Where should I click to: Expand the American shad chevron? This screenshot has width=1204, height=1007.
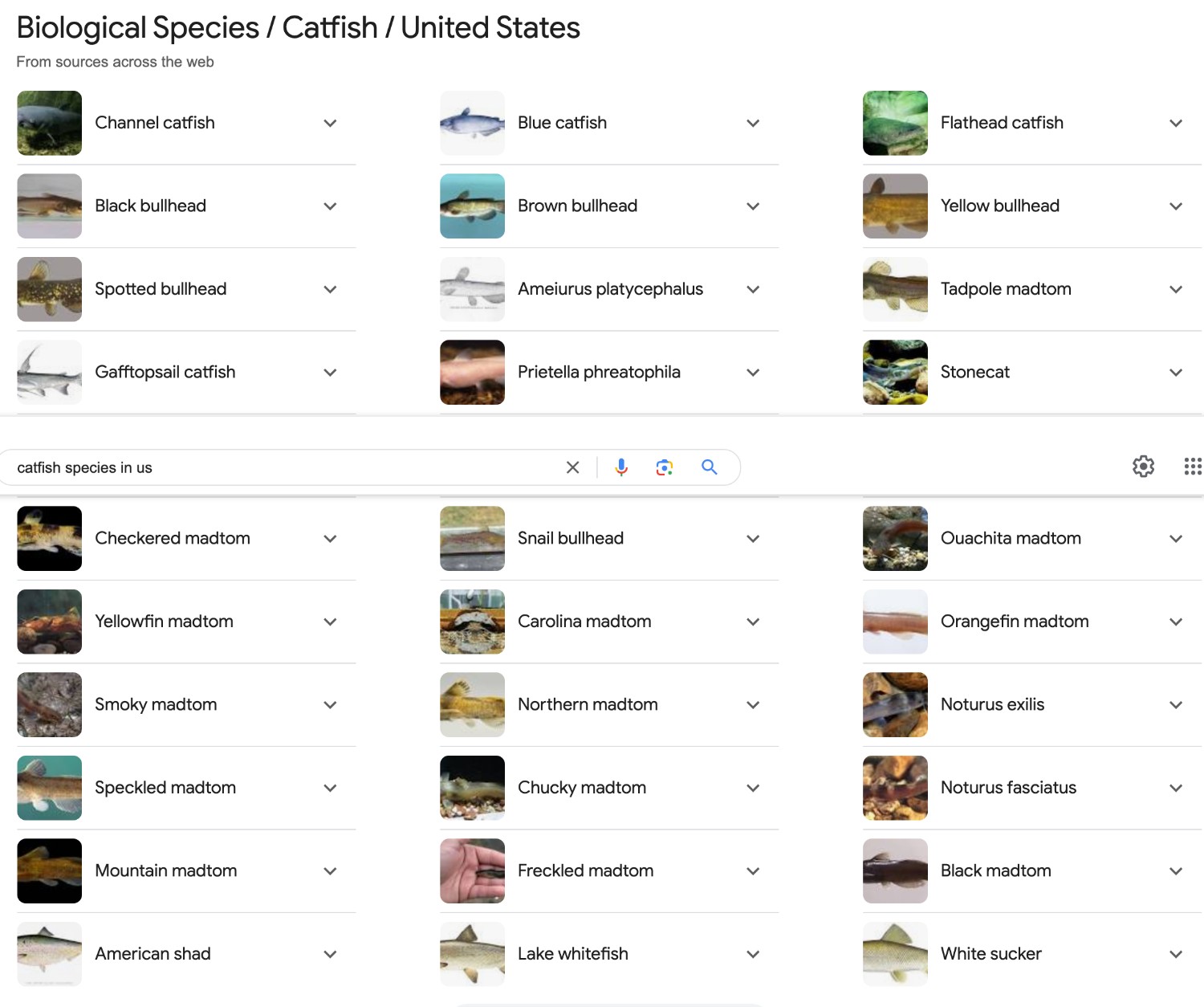click(x=330, y=954)
